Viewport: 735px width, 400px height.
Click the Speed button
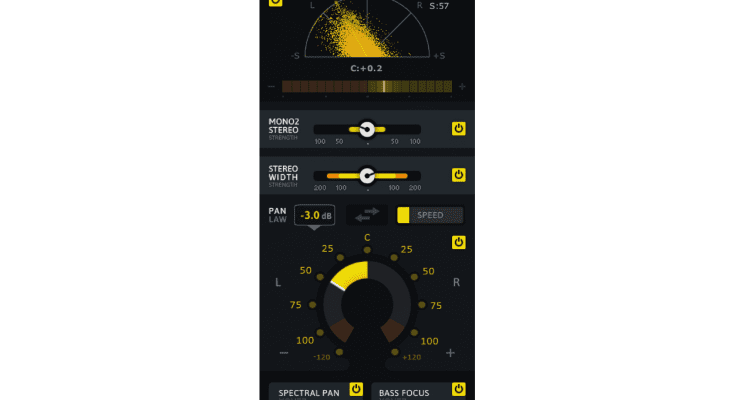tap(430, 215)
